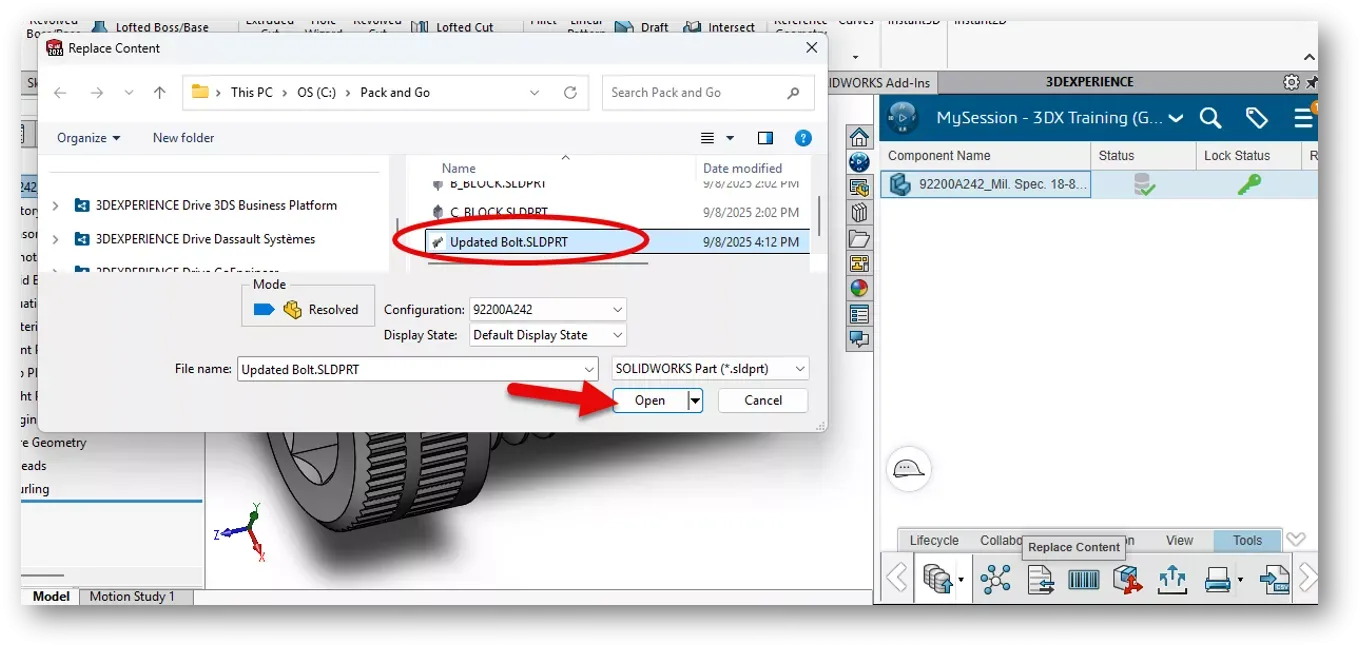
Task: Switch to the View tab
Action: click(x=1179, y=540)
